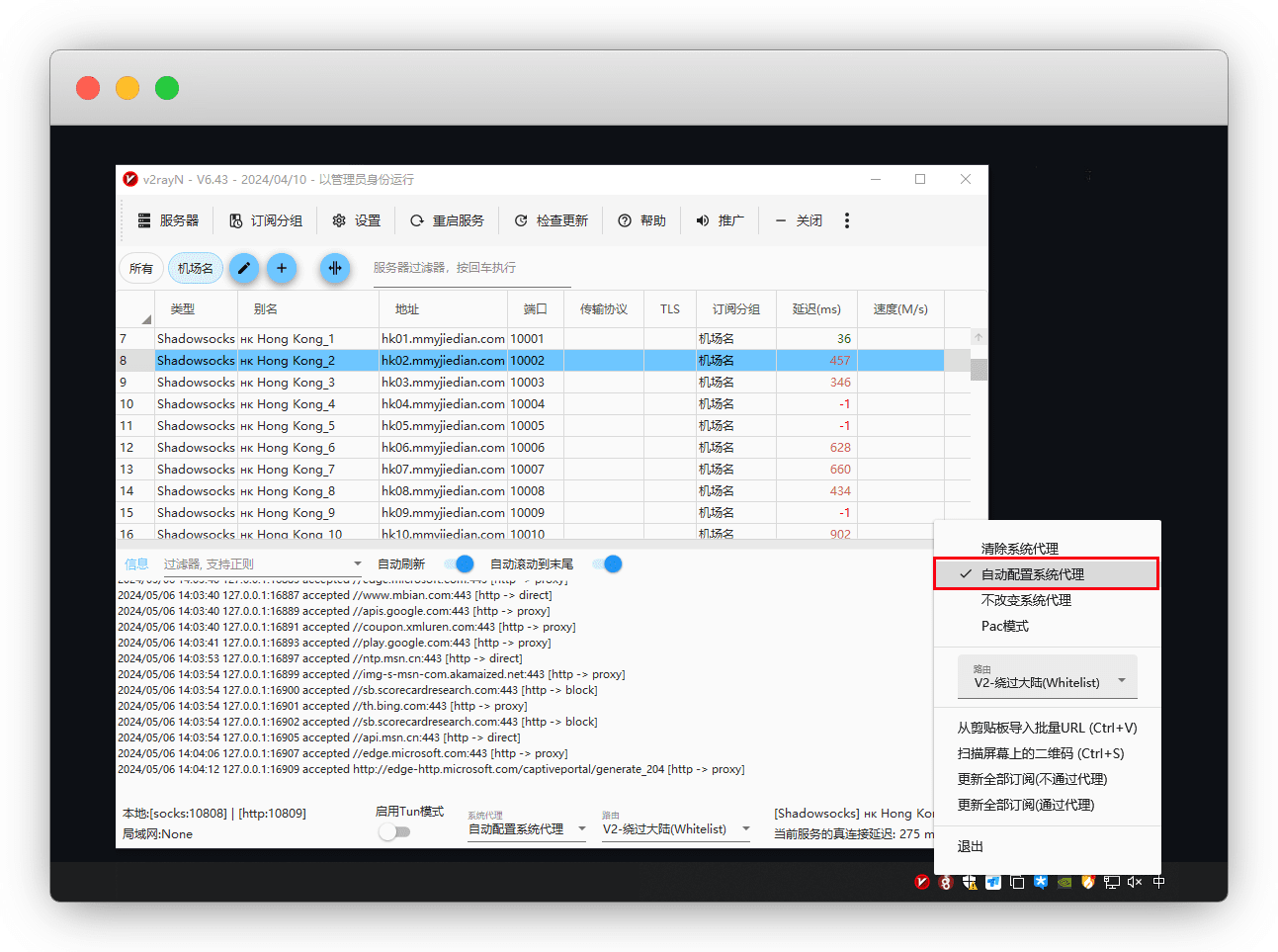Viewport: 1278px width, 952px height.
Task: Toggle the 自动滚动到末尾 auto scroll switch
Action: [607, 563]
